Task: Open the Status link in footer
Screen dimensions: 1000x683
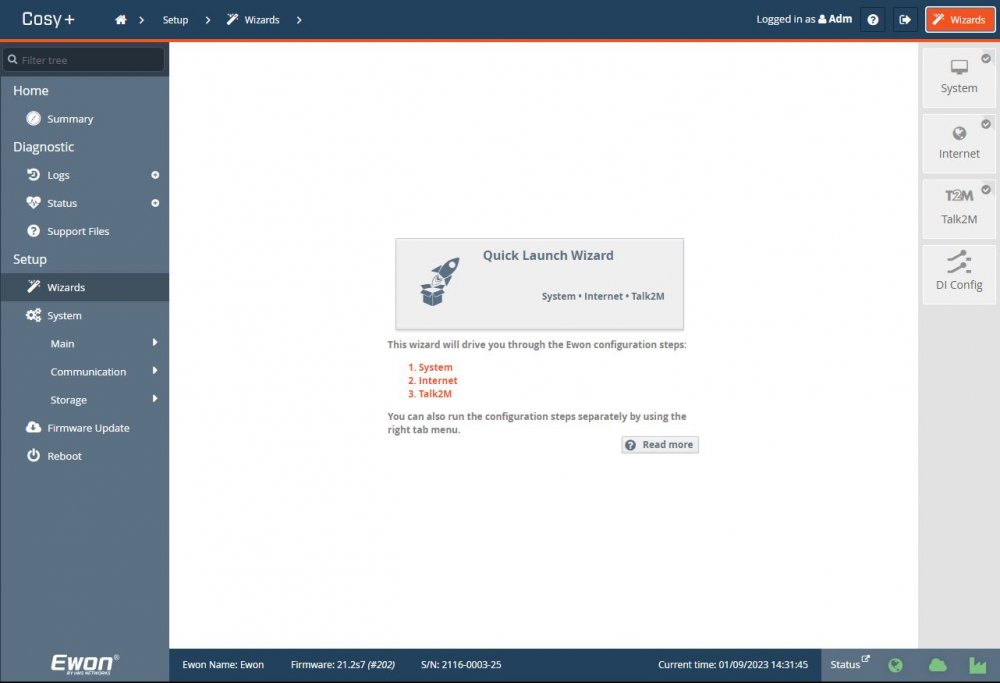Action: pyautogui.click(x=849, y=664)
